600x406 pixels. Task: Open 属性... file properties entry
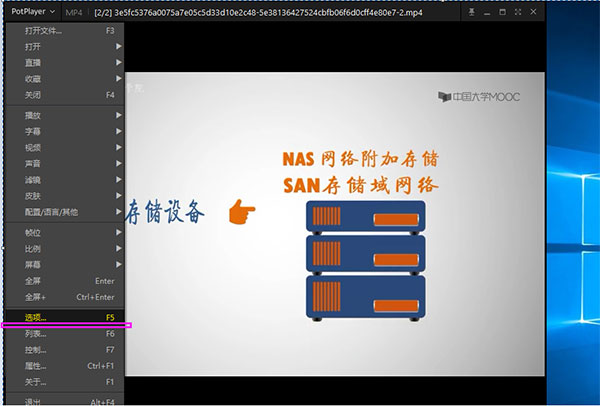(36, 366)
